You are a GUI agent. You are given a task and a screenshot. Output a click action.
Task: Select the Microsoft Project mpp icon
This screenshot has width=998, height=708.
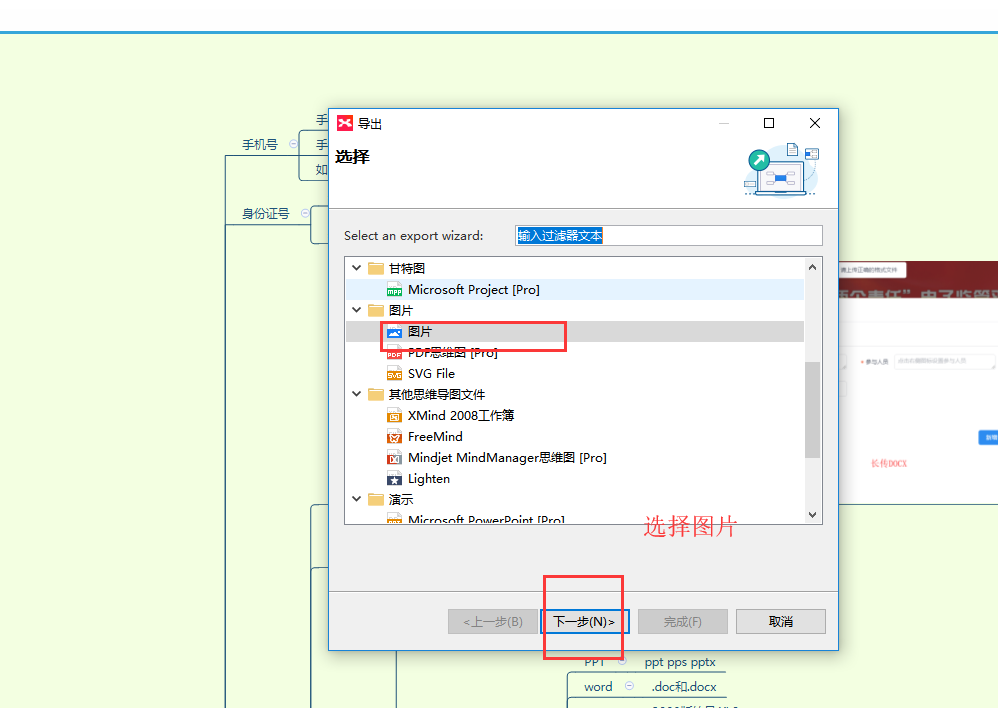pos(395,290)
